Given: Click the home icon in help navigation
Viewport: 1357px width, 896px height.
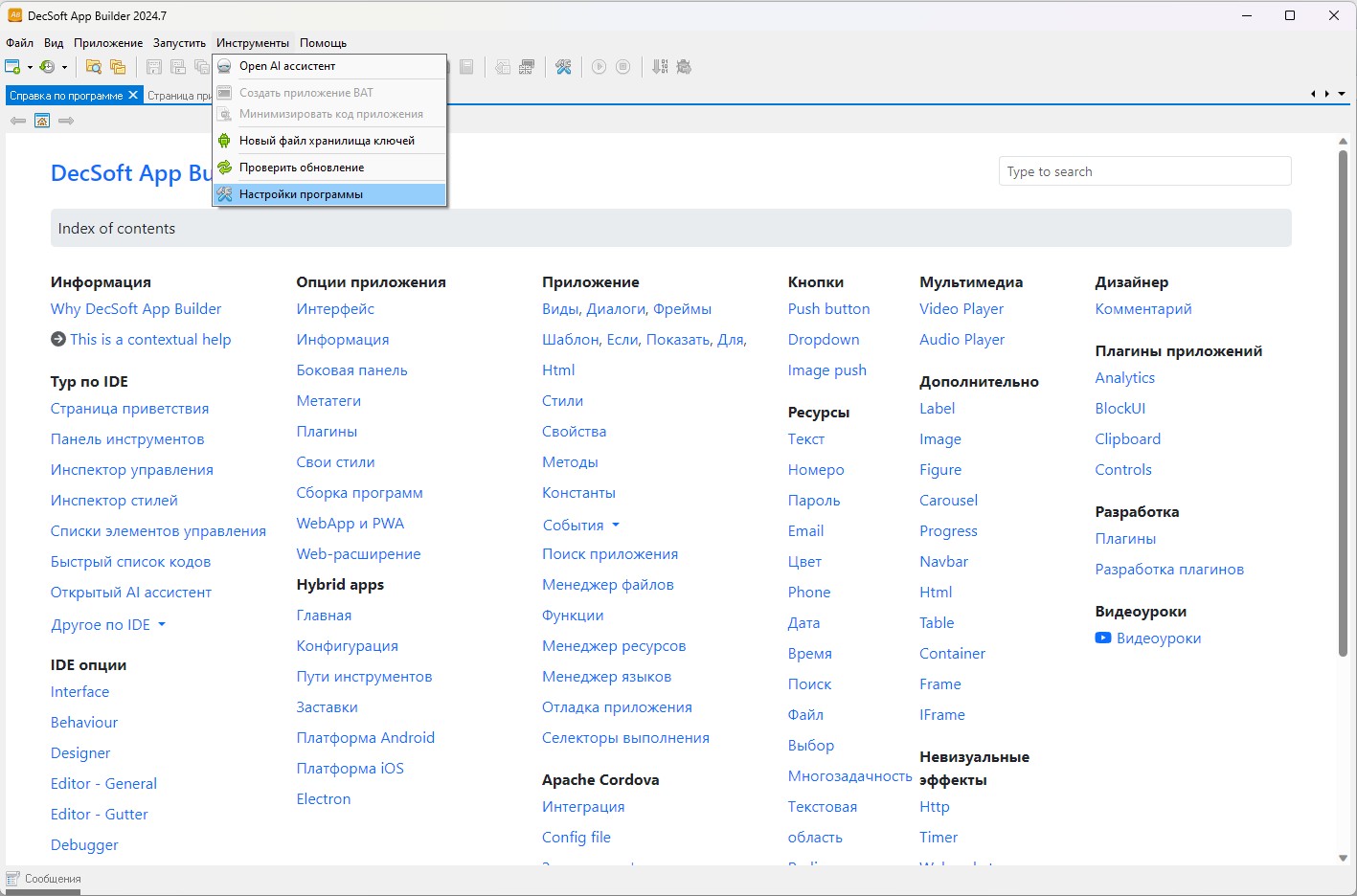Looking at the screenshot, I should pos(42,121).
